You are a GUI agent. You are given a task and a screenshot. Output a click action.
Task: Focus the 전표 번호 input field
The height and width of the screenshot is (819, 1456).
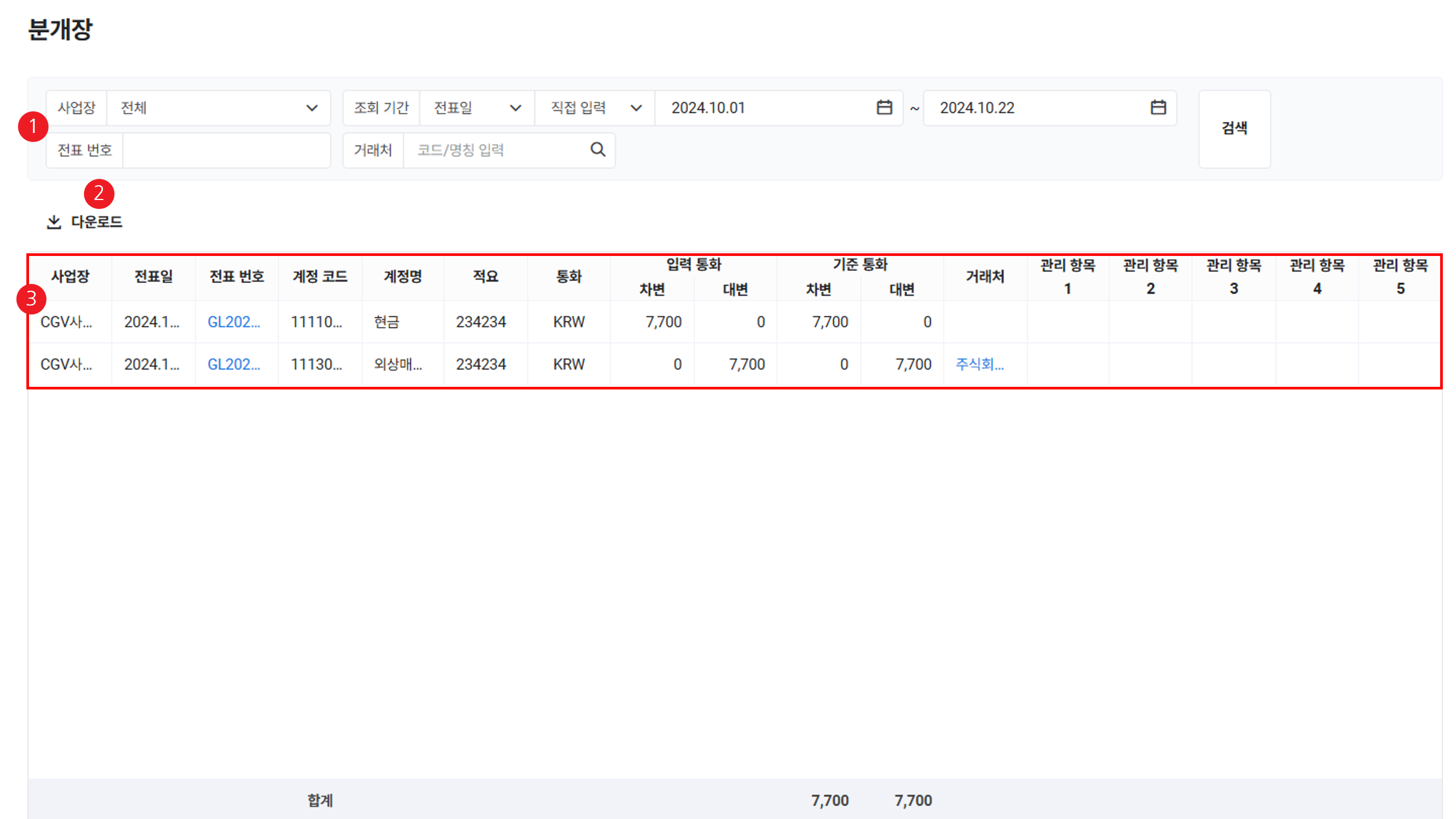tap(226, 150)
